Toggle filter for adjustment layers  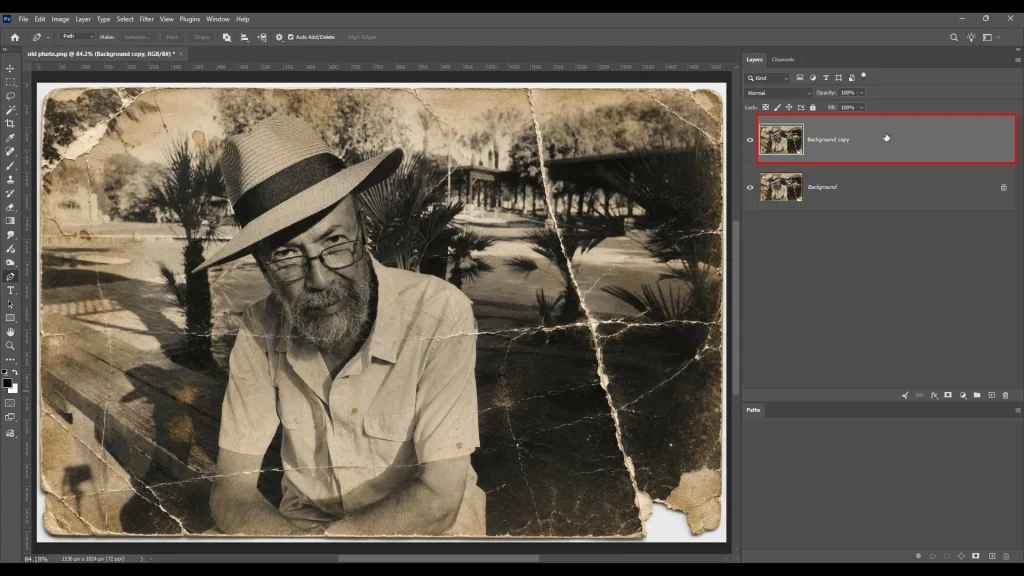click(813, 78)
